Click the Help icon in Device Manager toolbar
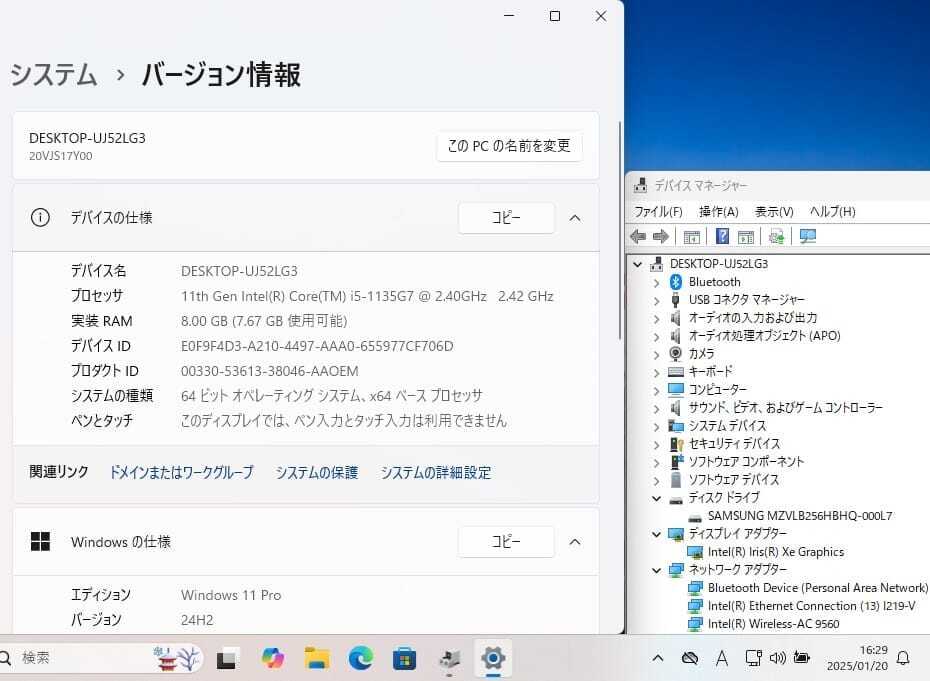 pyautogui.click(x=722, y=237)
